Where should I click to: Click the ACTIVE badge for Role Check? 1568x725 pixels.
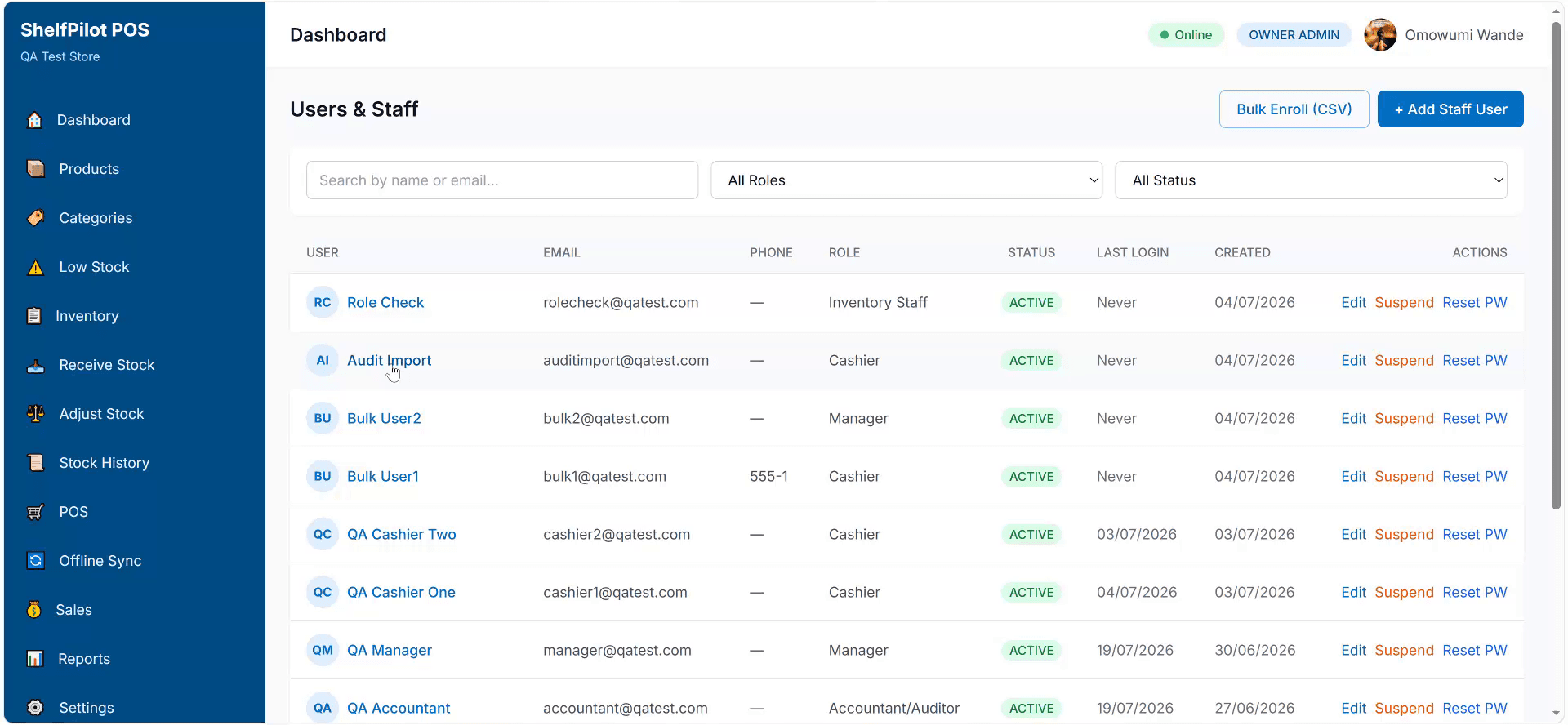coord(1031,302)
